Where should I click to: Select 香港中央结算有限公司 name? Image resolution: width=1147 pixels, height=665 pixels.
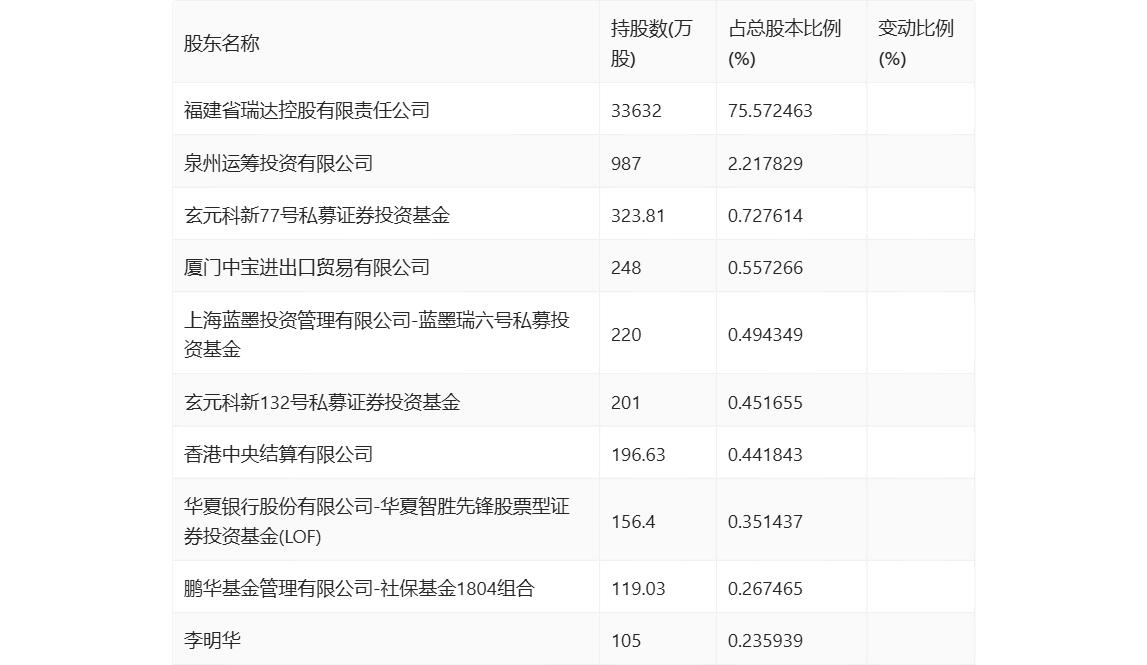[x=278, y=454]
